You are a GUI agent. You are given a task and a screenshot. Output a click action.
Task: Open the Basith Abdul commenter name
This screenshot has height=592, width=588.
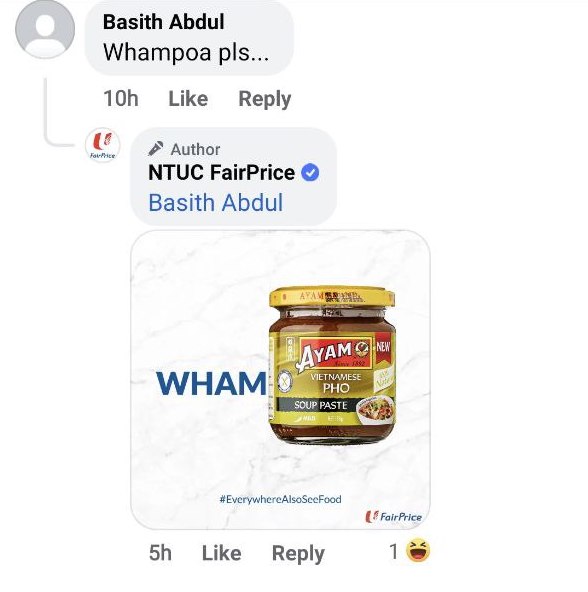pos(164,22)
